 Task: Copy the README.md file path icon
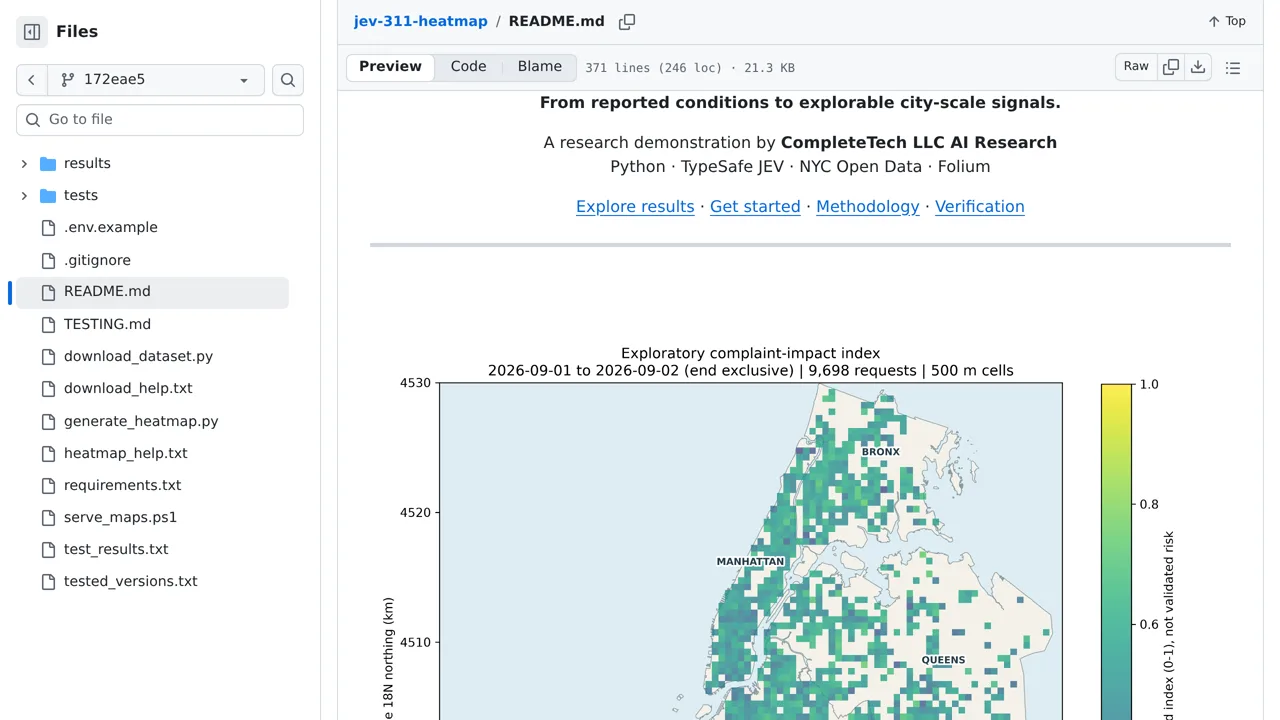[627, 22]
